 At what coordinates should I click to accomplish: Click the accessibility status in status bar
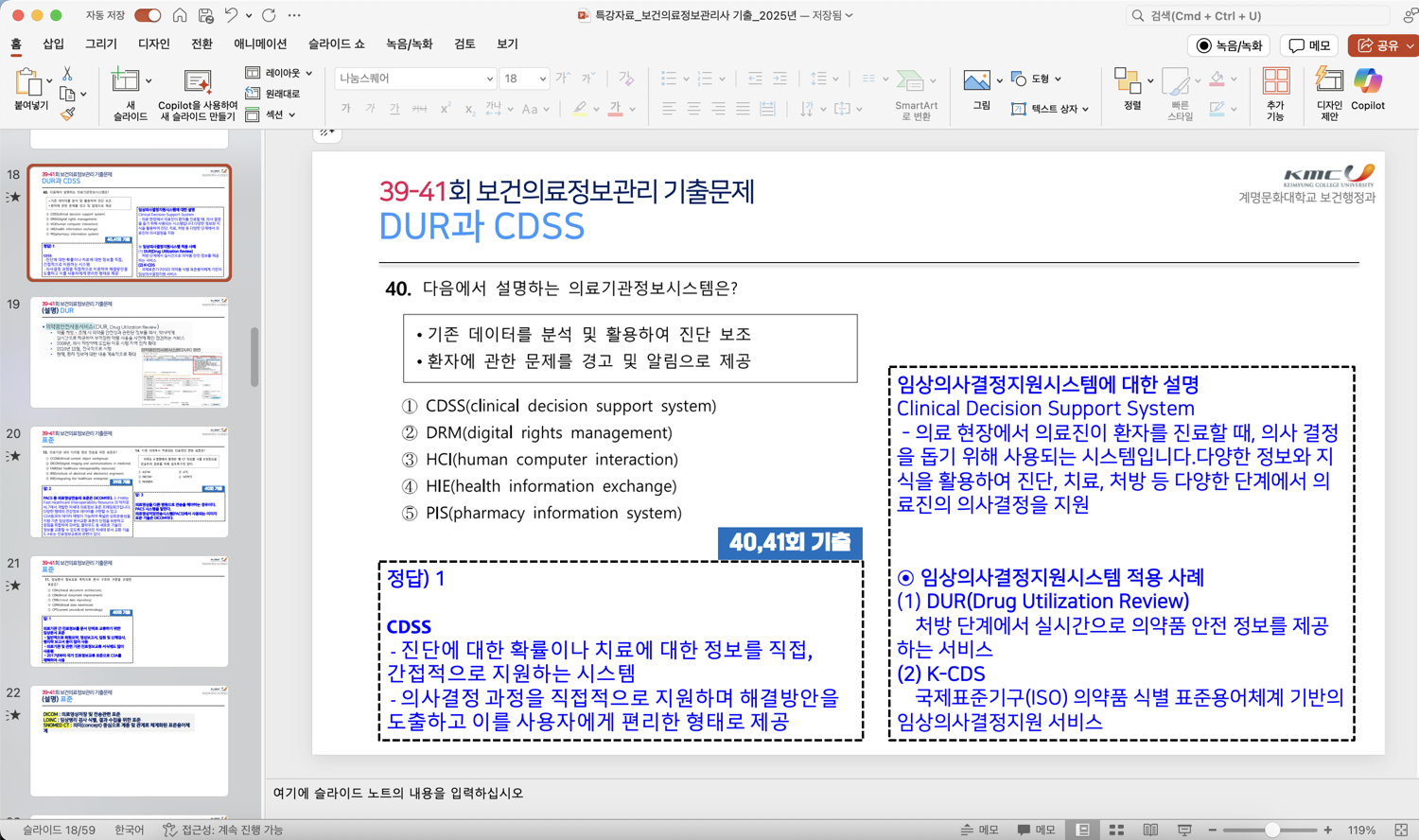coord(223,830)
